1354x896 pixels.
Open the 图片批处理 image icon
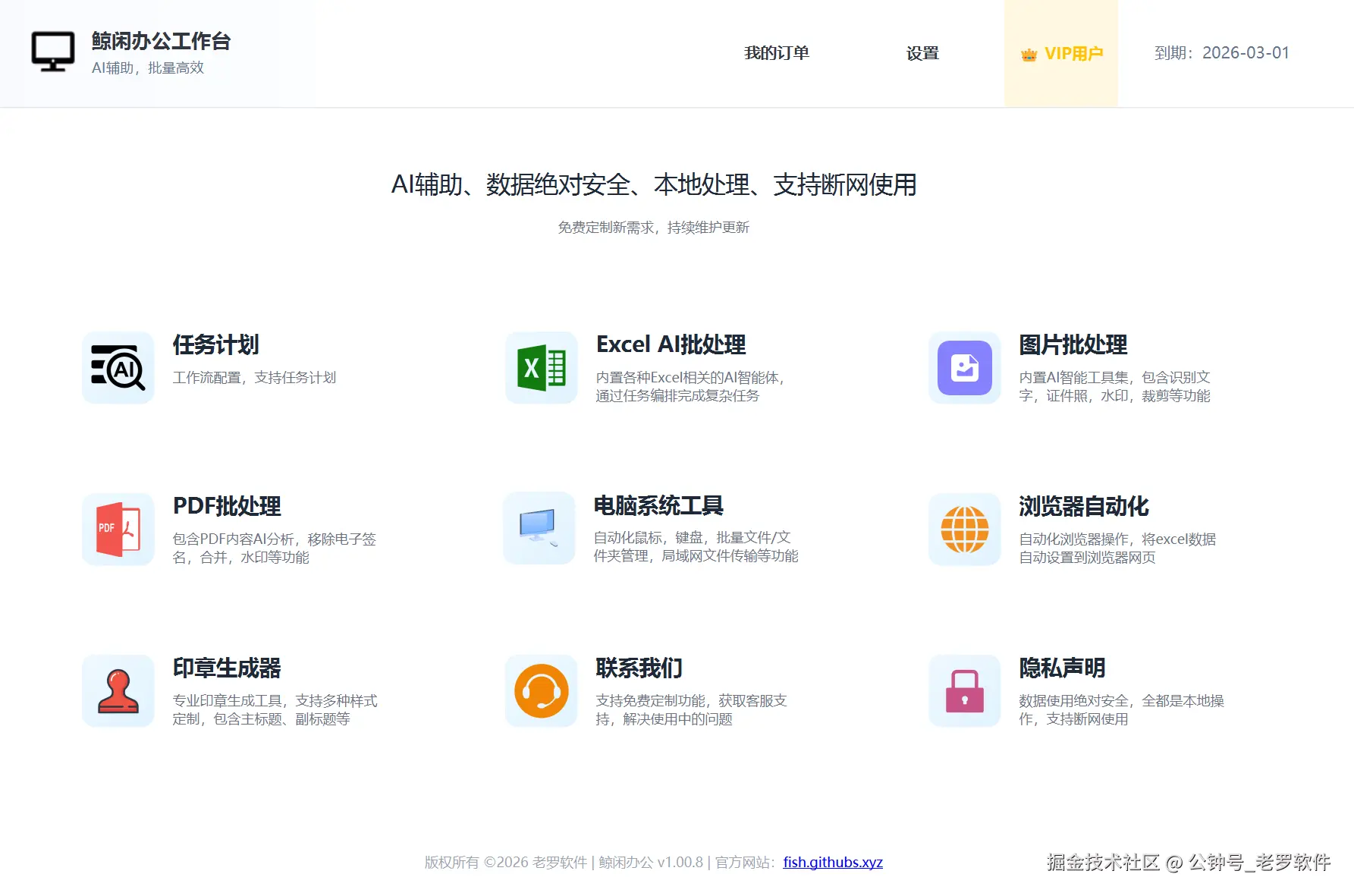(965, 368)
